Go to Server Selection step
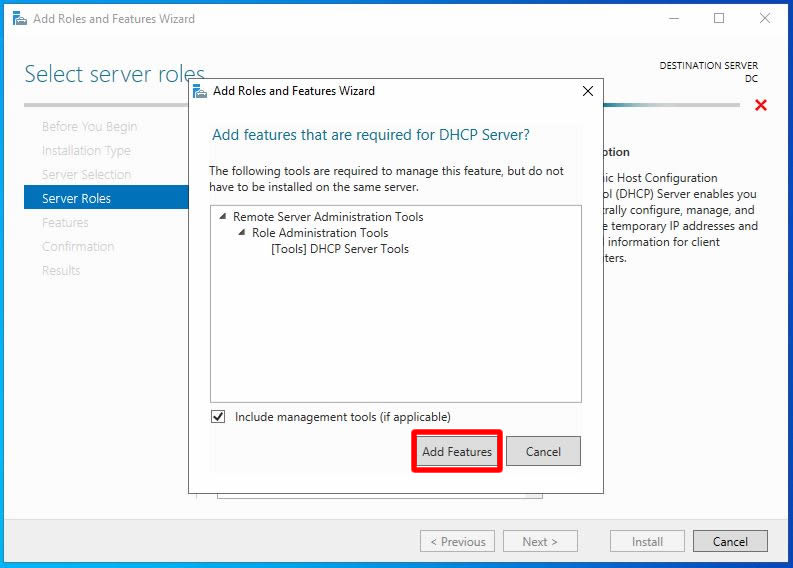Viewport: 793px width, 568px height. tap(86, 174)
